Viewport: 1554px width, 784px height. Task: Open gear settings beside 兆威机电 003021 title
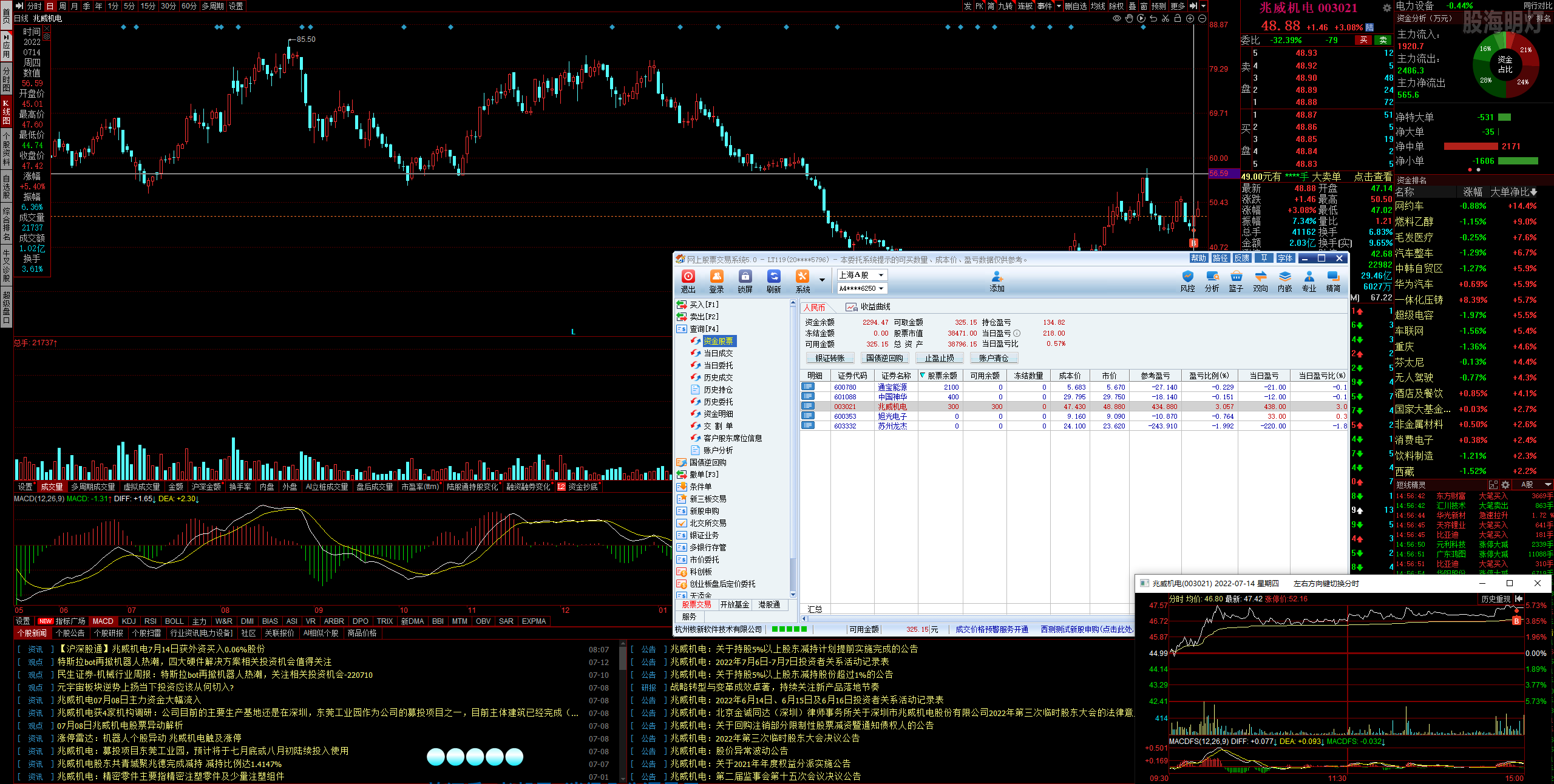click(1387, 8)
